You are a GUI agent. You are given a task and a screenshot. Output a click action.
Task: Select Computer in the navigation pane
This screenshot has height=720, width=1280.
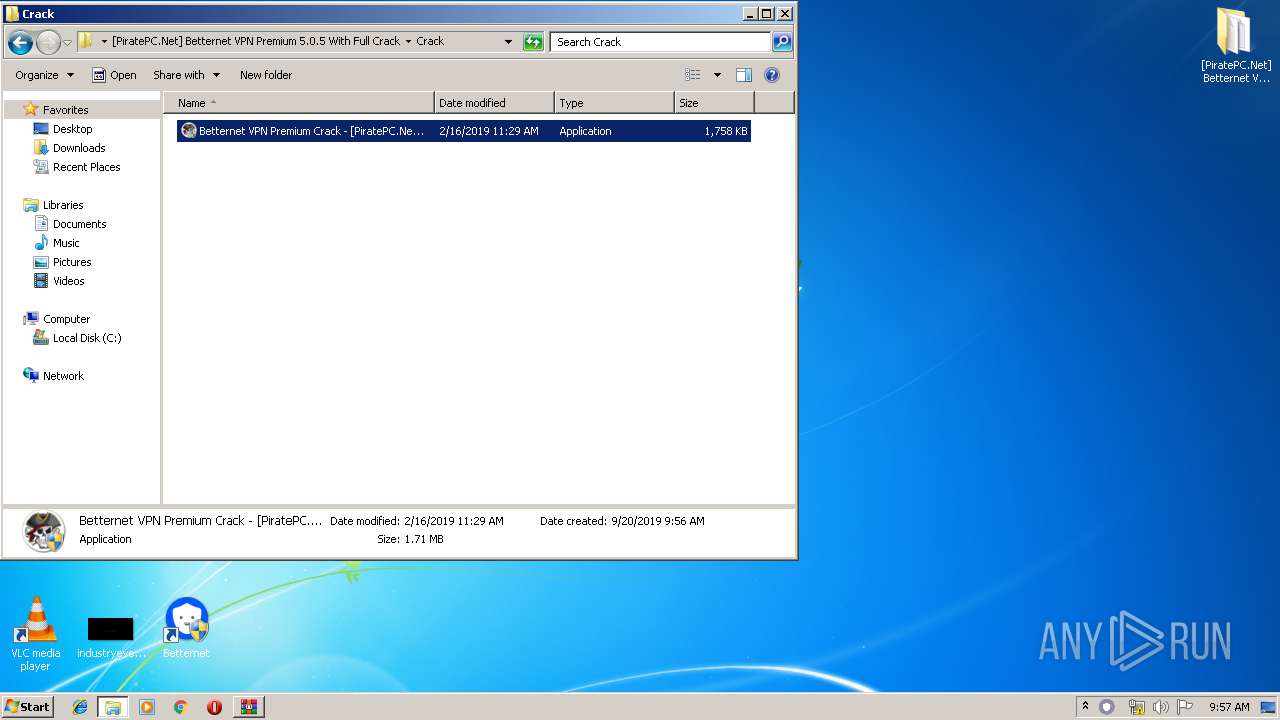click(66, 319)
